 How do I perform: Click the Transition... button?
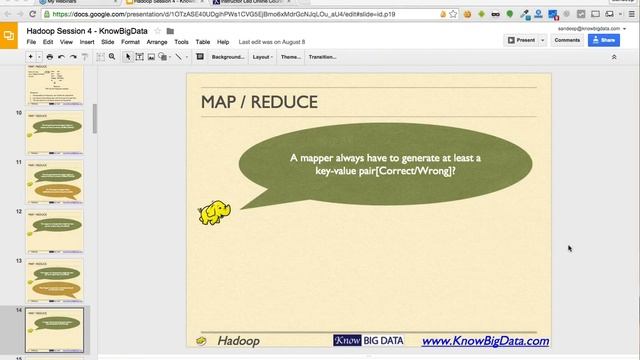(322, 57)
